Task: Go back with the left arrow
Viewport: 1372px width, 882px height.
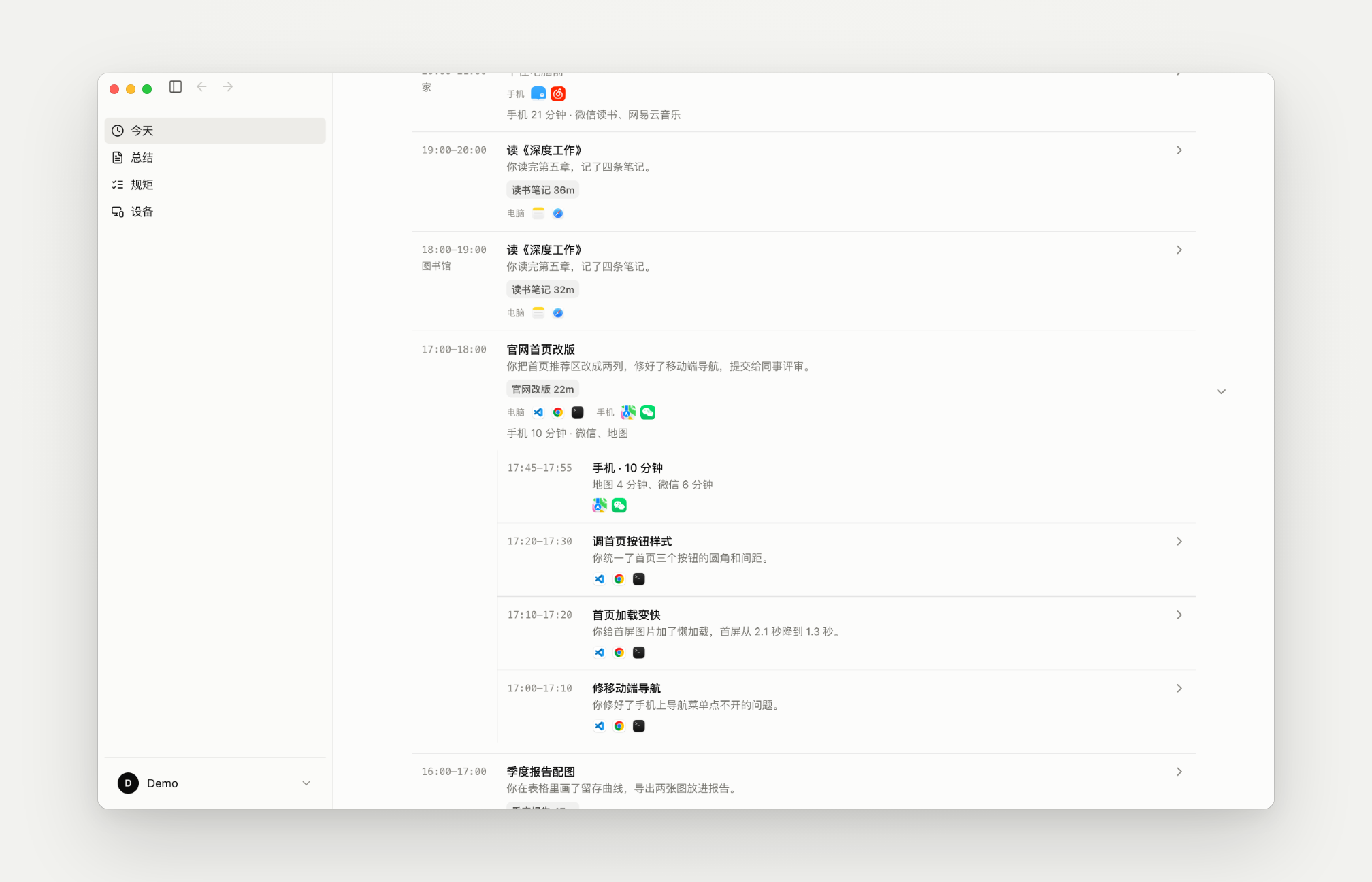Action: [x=201, y=86]
